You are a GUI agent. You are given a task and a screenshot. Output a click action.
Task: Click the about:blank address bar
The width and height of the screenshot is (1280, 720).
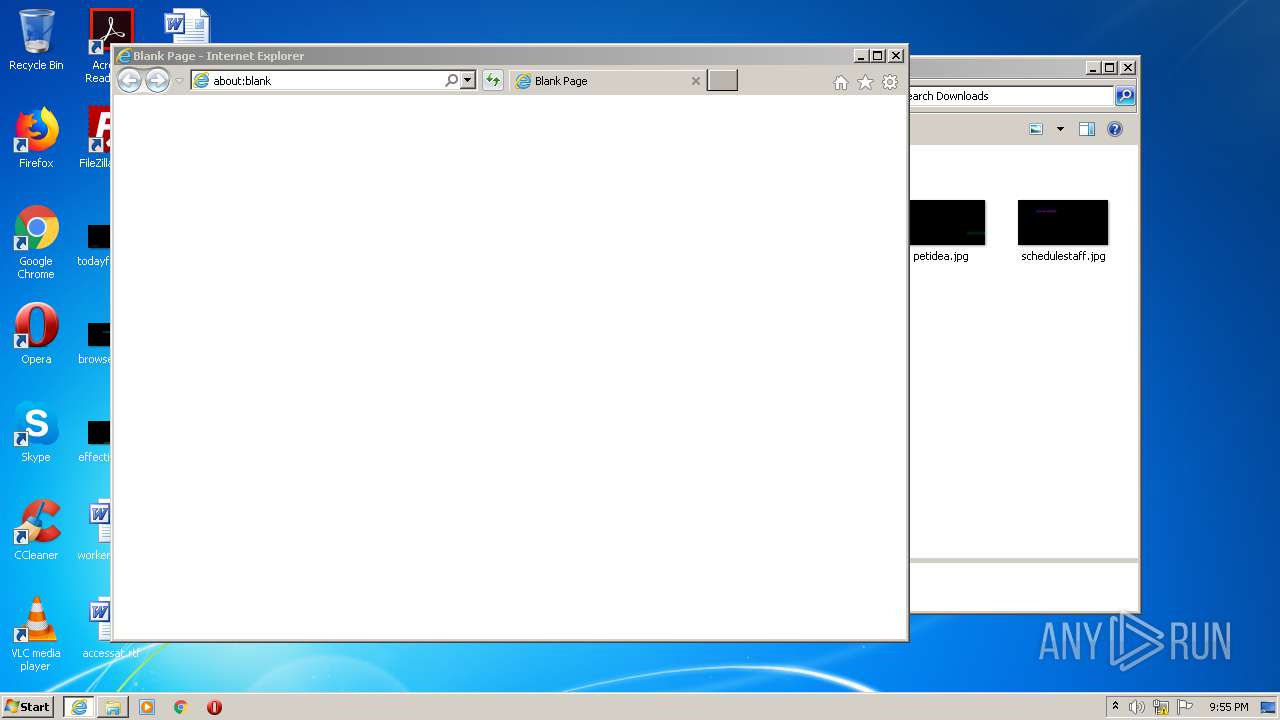(317, 81)
